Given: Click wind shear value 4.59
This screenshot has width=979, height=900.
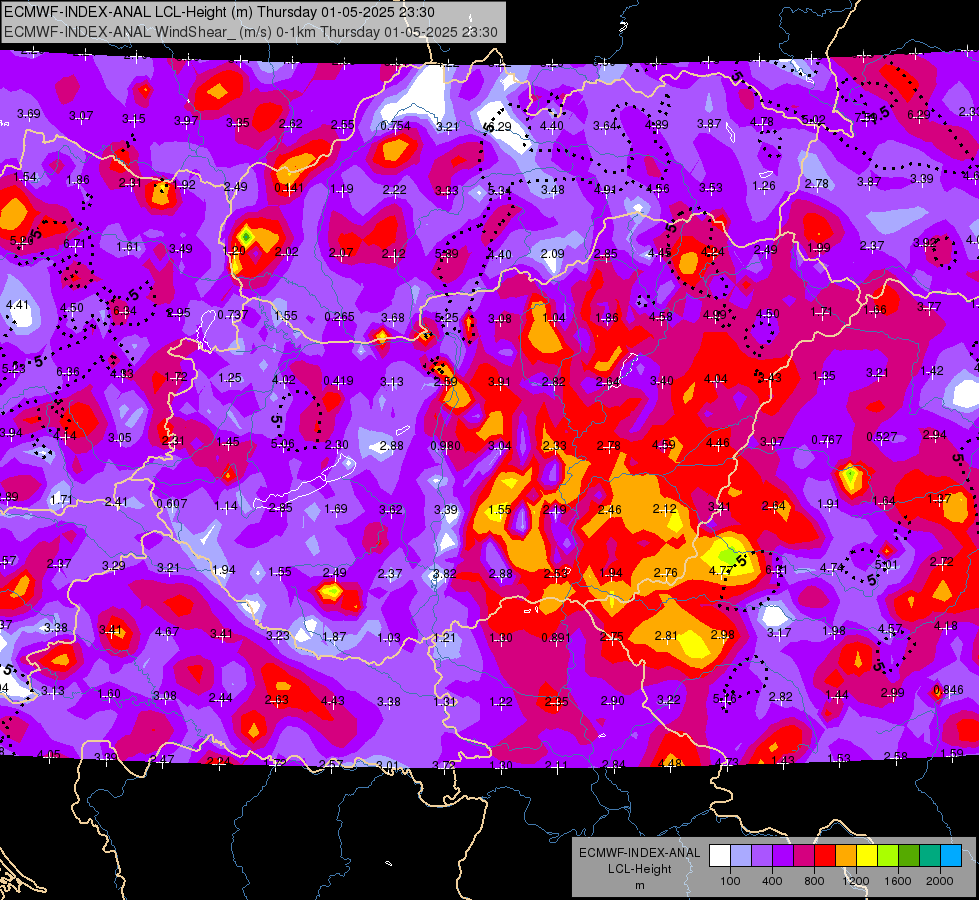Looking at the screenshot, I should click(664, 445).
